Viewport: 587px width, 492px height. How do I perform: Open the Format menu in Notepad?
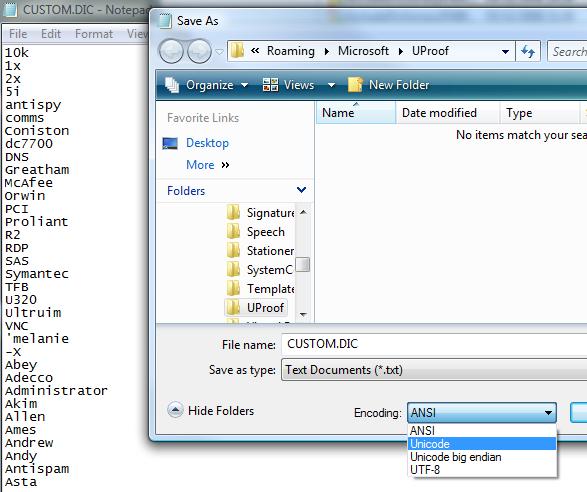(x=94, y=34)
